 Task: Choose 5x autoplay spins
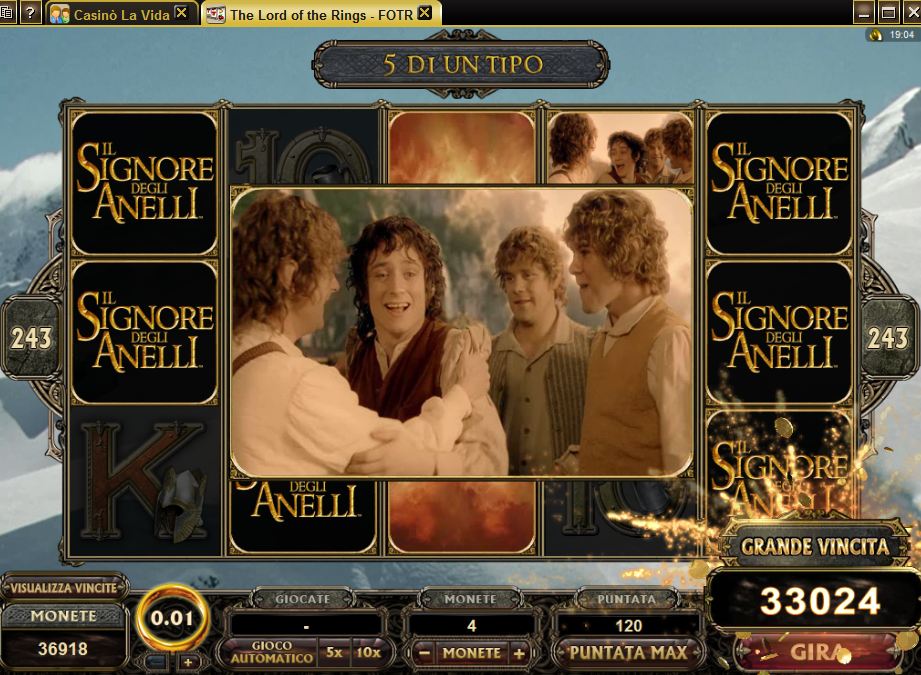334,653
